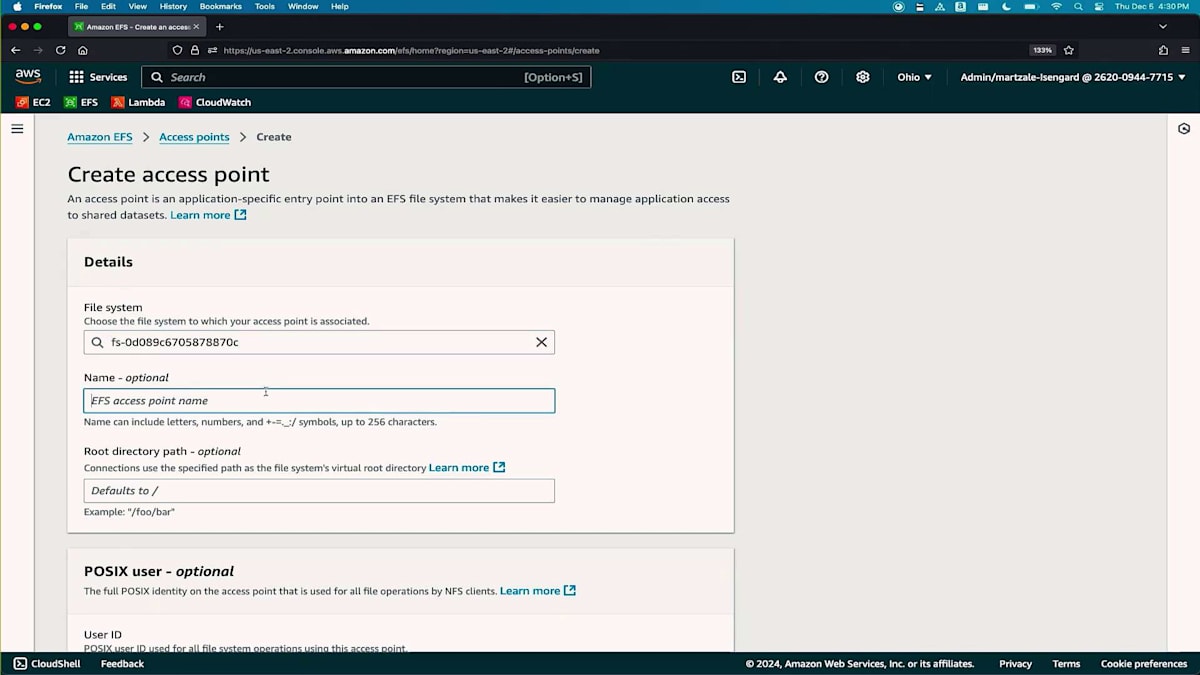The width and height of the screenshot is (1200, 675).
Task: Follow the Amazon EFS breadcrumb link
Action: 99,137
